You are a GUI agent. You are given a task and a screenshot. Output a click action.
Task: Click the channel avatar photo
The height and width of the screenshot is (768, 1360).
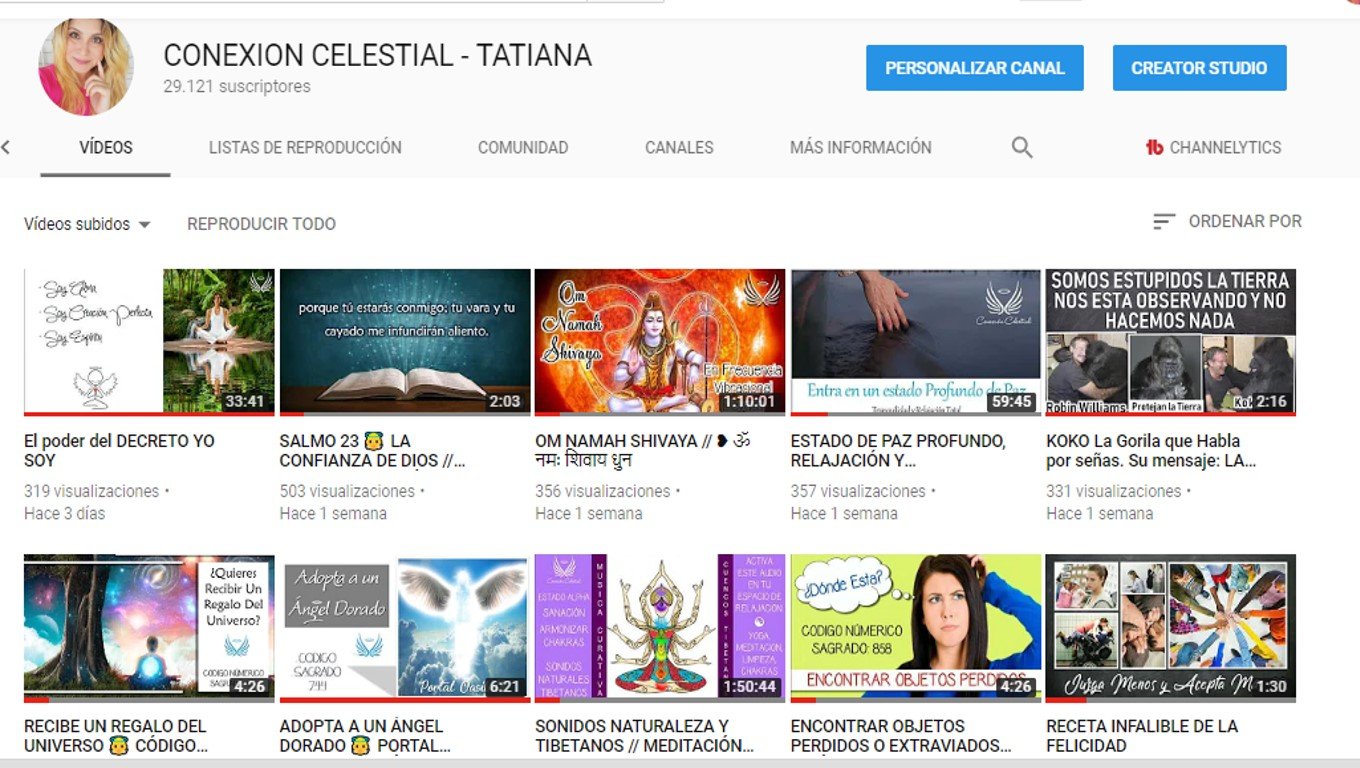[86, 67]
